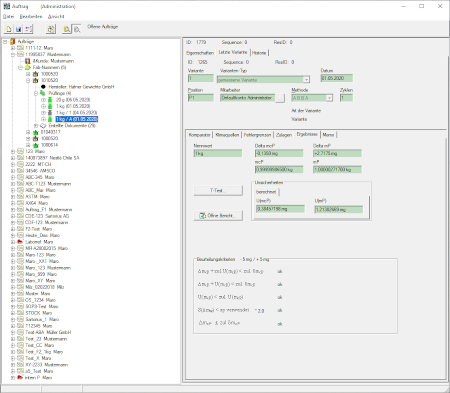Click the Öffne Bericht button
Viewport: 450px width, 393px height.
pos(218,216)
